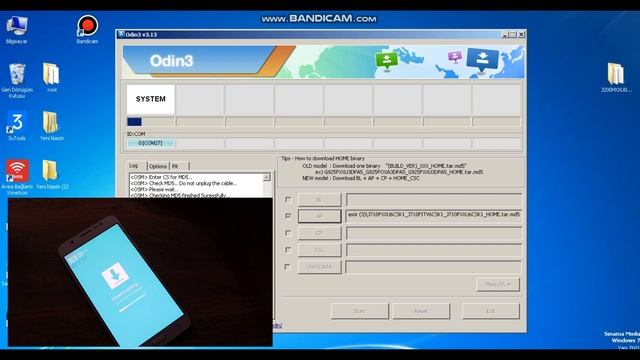Toggle the CP file checkbox

288,233
